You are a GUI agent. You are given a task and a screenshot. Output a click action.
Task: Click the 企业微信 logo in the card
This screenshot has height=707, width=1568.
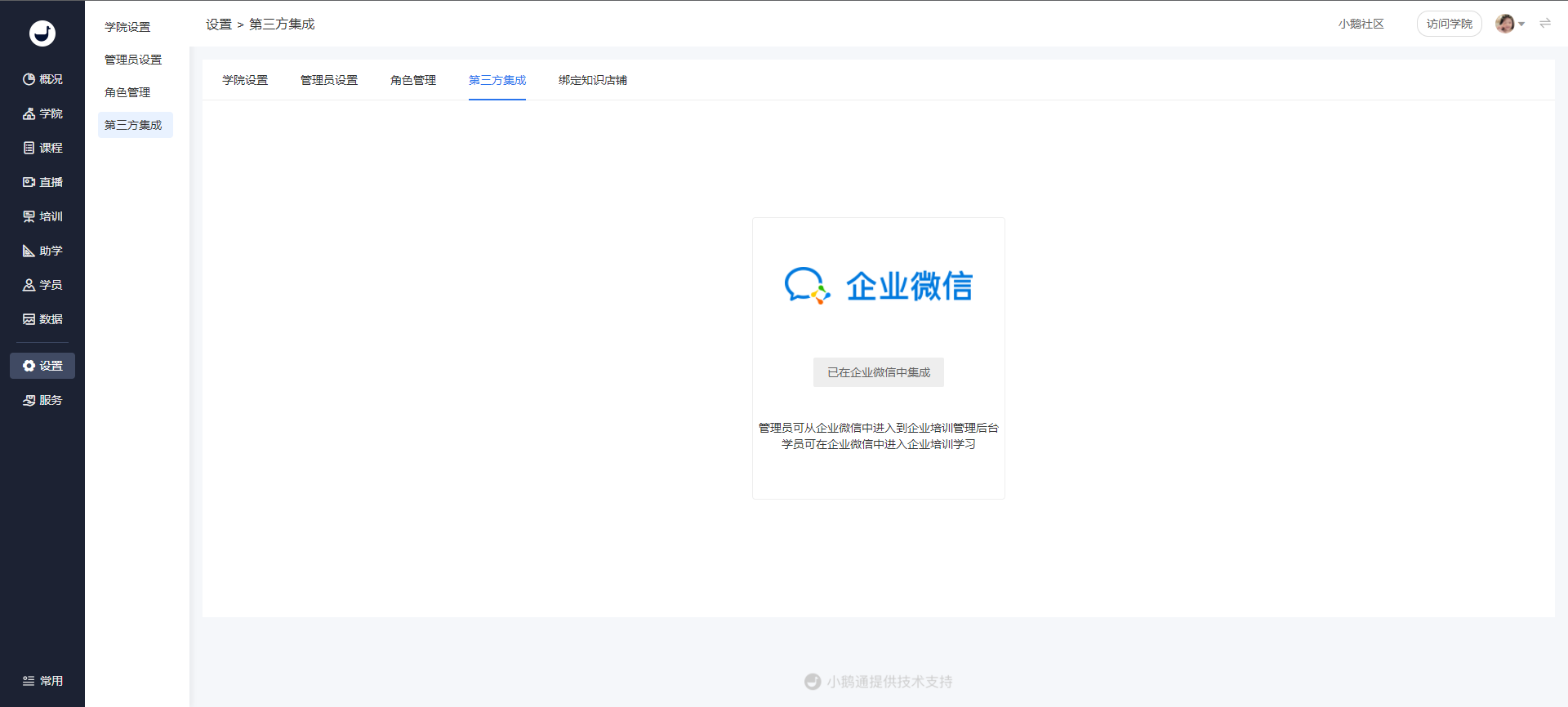879,286
